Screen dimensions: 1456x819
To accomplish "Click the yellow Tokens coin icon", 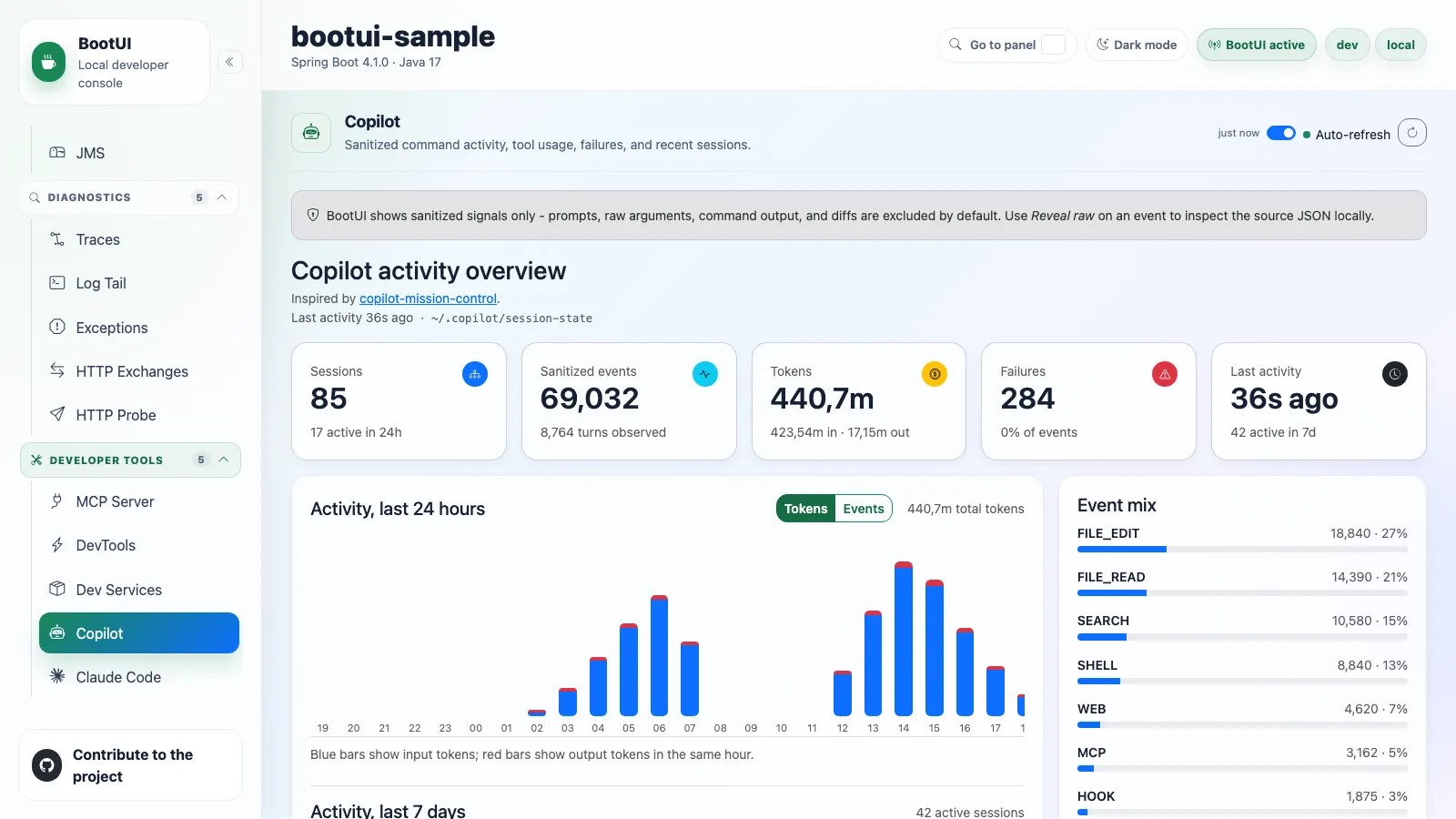I will (x=935, y=374).
